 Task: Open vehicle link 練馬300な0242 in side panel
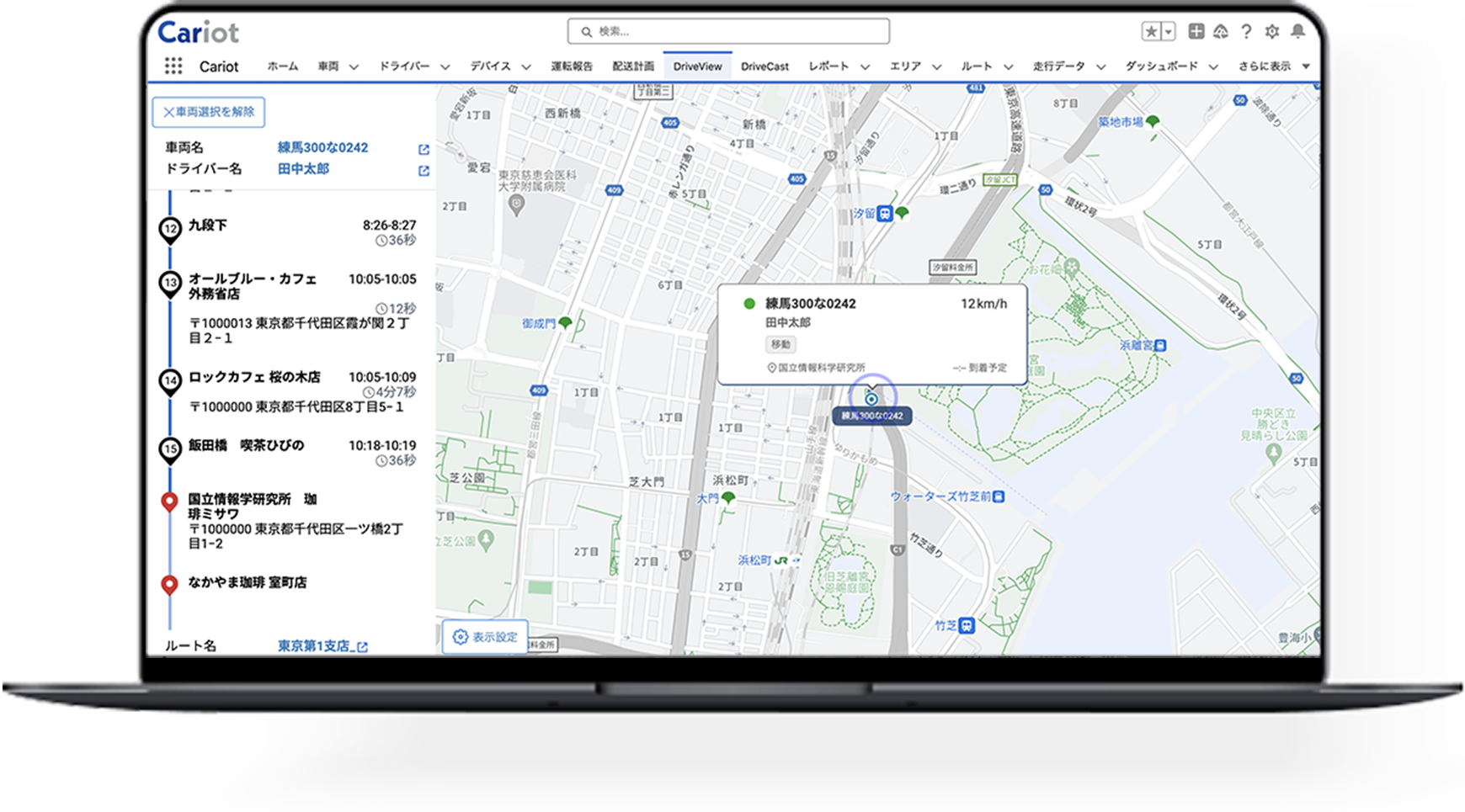click(x=322, y=147)
